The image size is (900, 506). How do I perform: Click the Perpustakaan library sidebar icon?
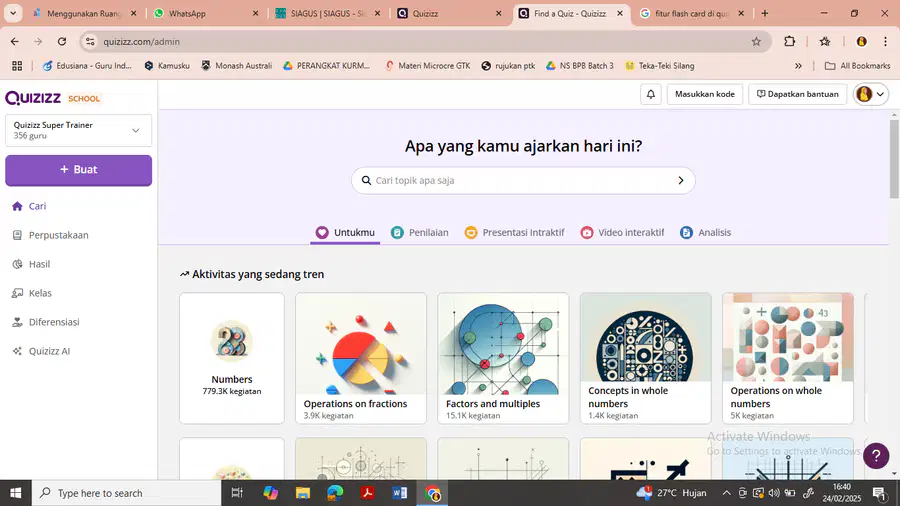click(17, 235)
